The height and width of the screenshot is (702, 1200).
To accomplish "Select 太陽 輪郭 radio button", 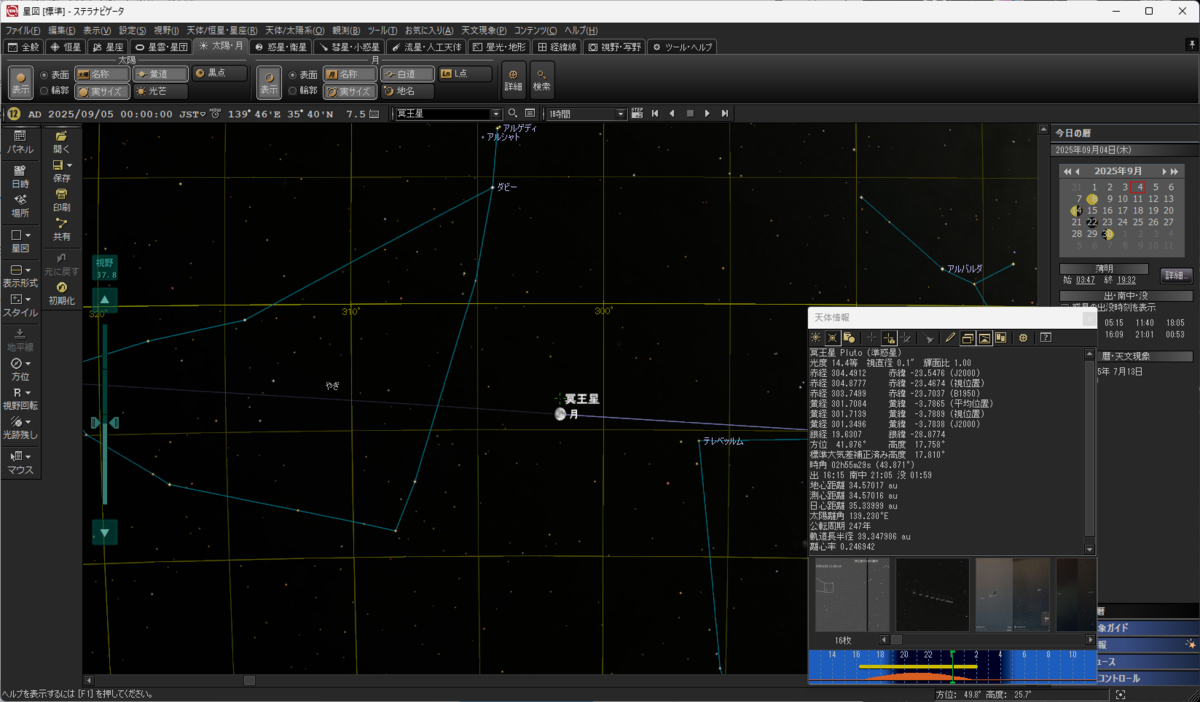I will [x=44, y=91].
